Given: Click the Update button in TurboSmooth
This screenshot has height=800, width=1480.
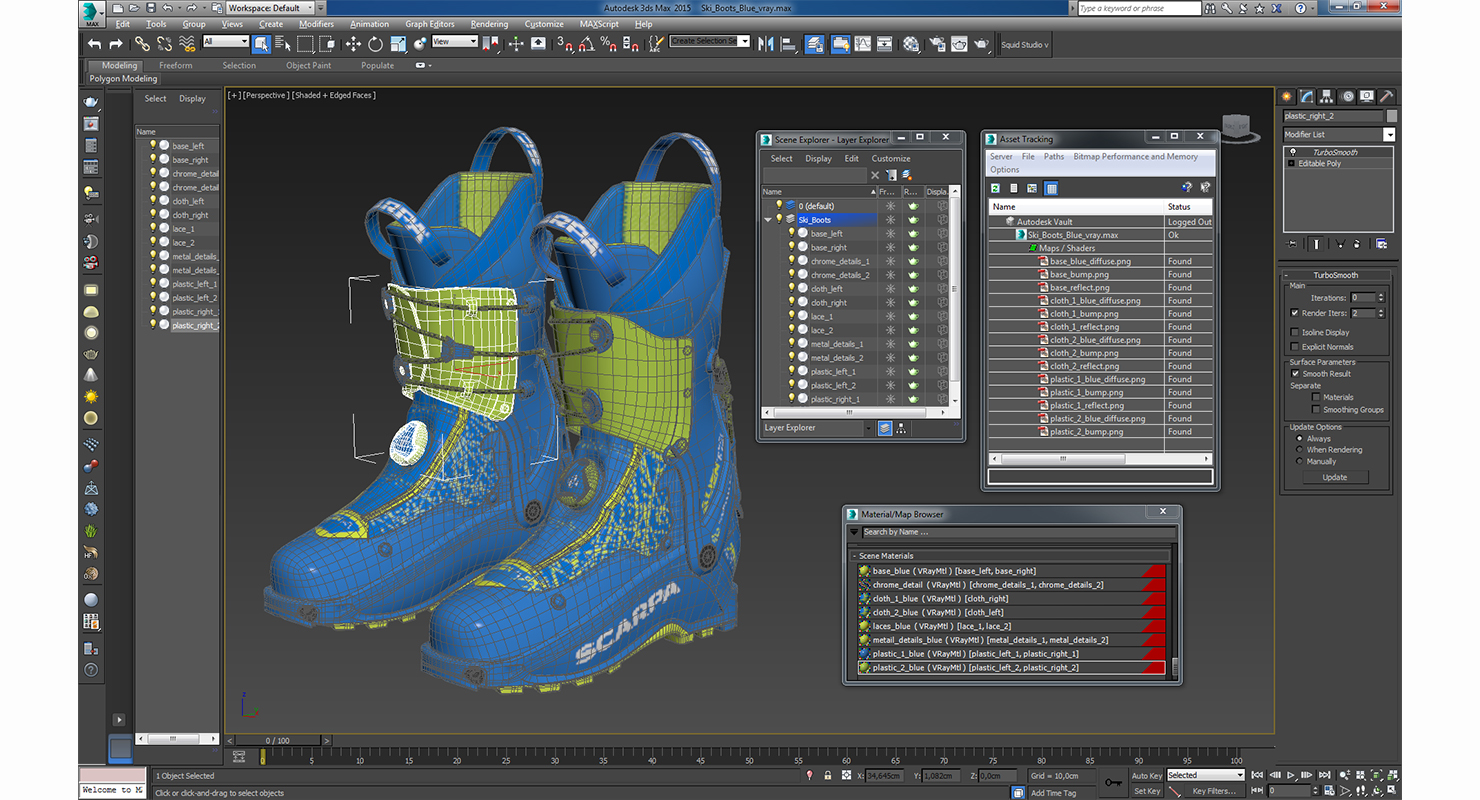Looking at the screenshot, I should point(1335,477).
